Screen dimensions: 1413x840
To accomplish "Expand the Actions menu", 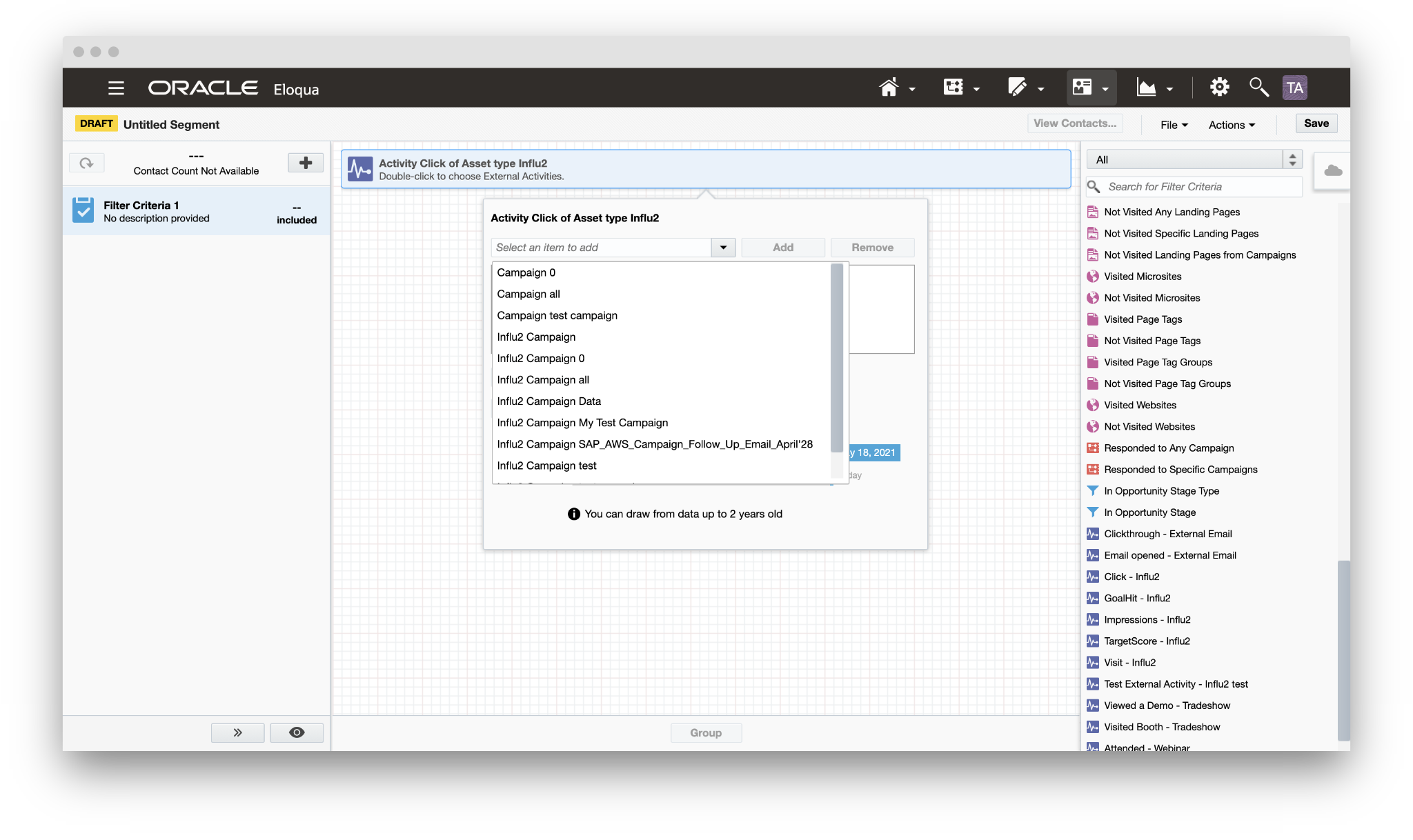I will coord(1232,125).
